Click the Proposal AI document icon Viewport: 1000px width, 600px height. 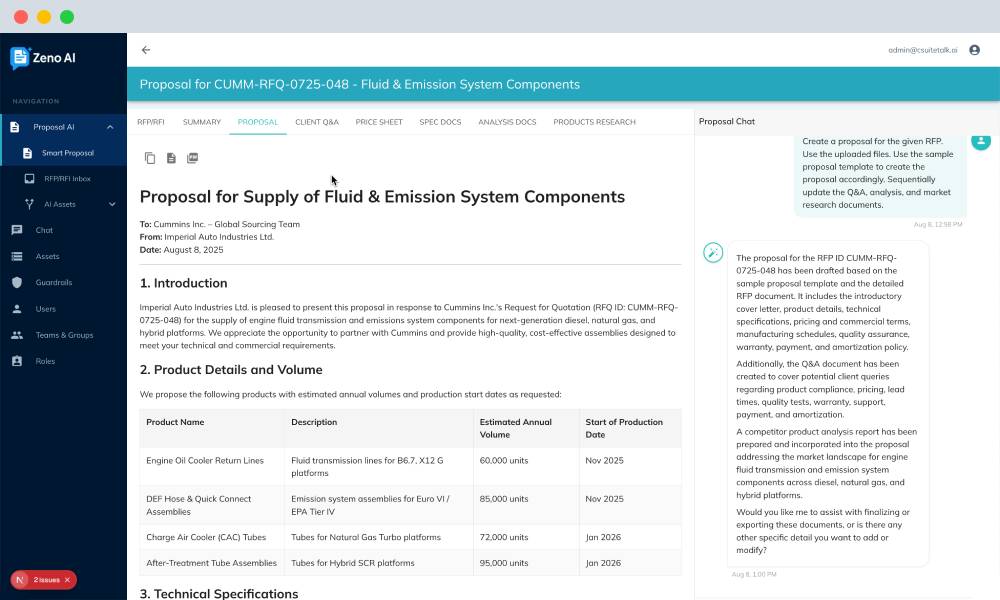tap(15, 127)
